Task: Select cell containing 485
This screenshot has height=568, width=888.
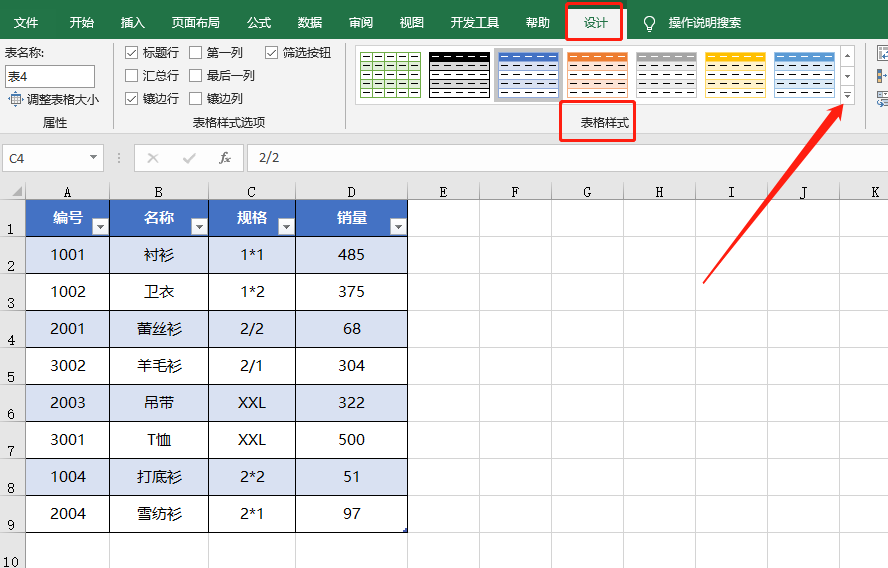Action: point(352,255)
